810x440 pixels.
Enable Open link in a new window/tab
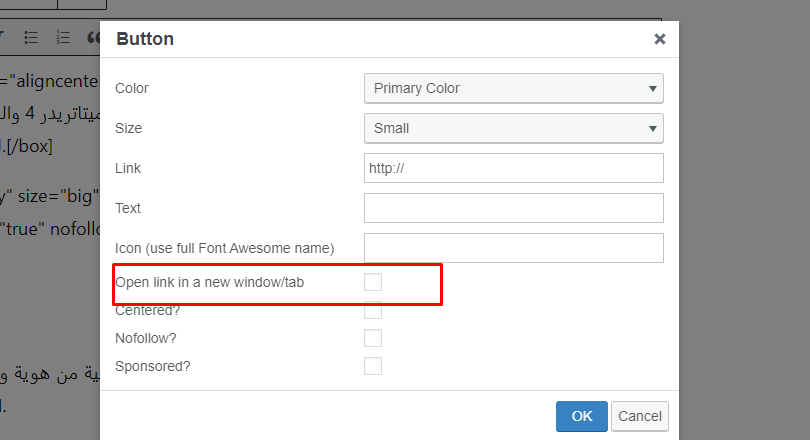tap(373, 282)
